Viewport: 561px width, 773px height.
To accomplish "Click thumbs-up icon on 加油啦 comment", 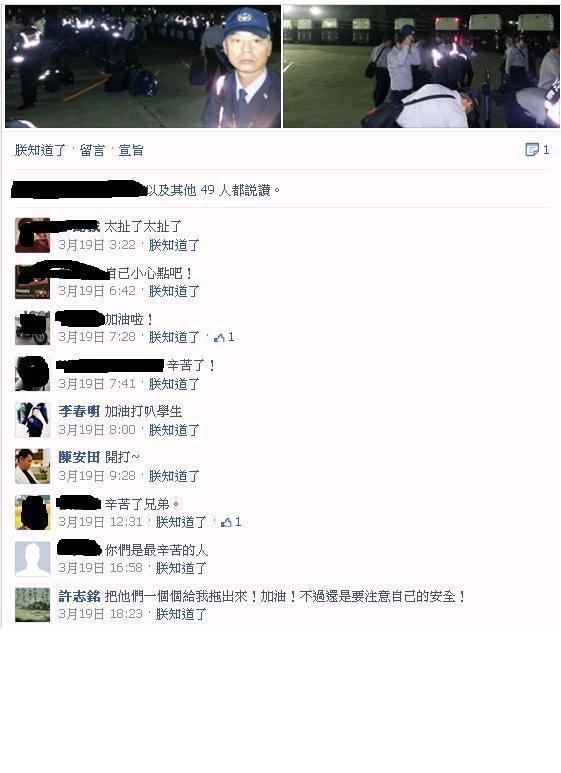I will pyautogui.click(x=219, y=338).
